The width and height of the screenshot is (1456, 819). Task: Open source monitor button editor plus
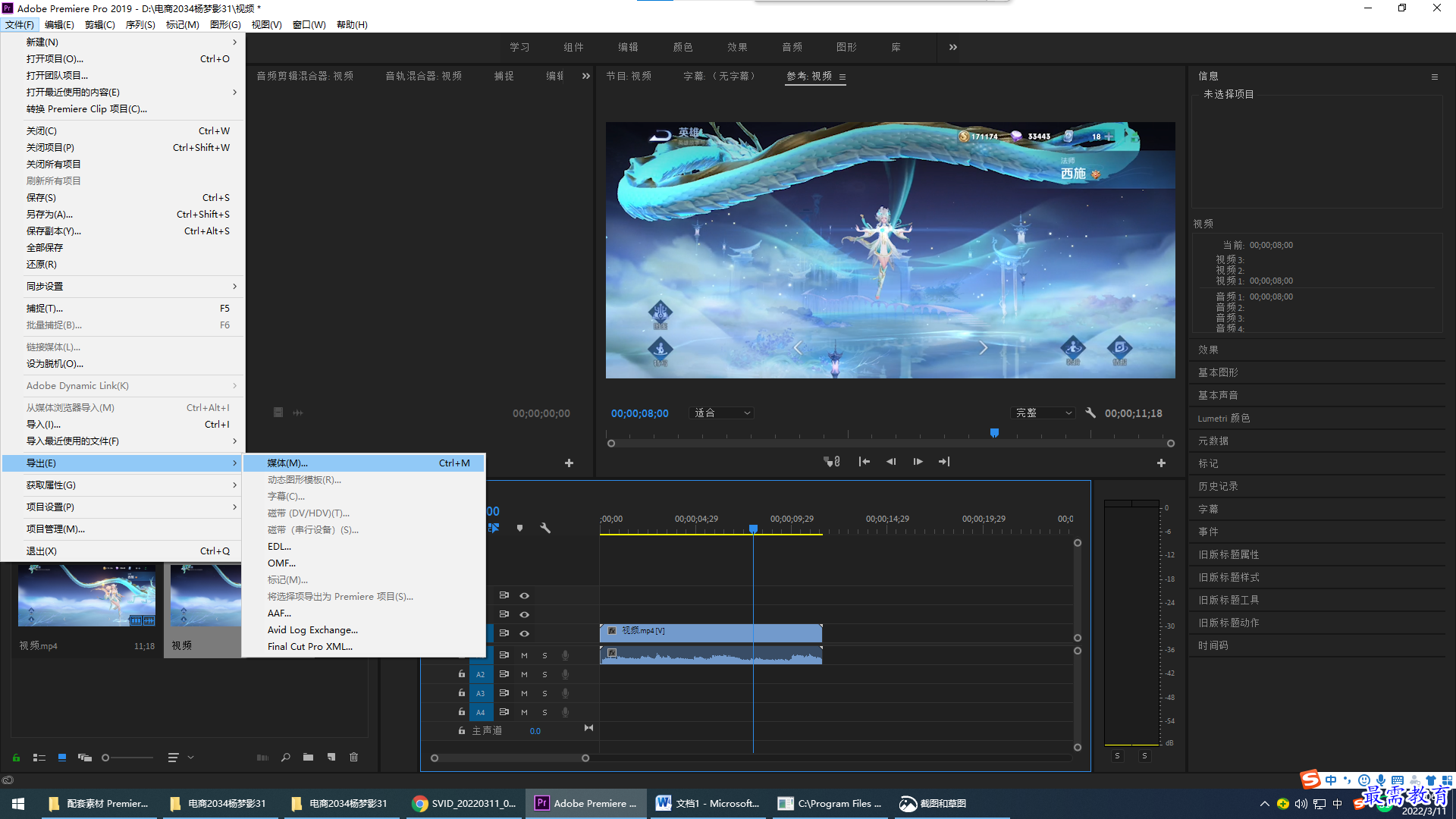[569, 463]
